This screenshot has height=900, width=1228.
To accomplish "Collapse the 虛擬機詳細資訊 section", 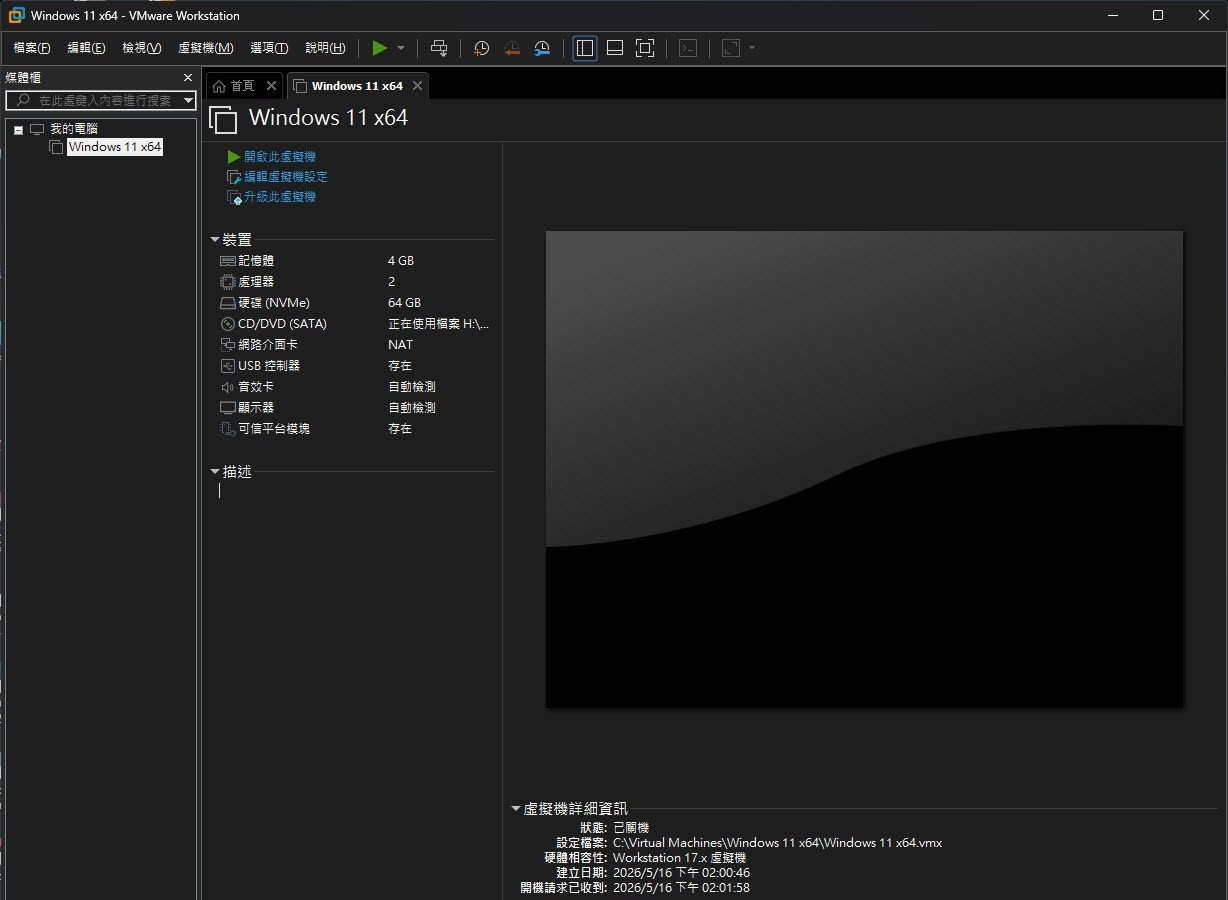I will tap(516, 809).
